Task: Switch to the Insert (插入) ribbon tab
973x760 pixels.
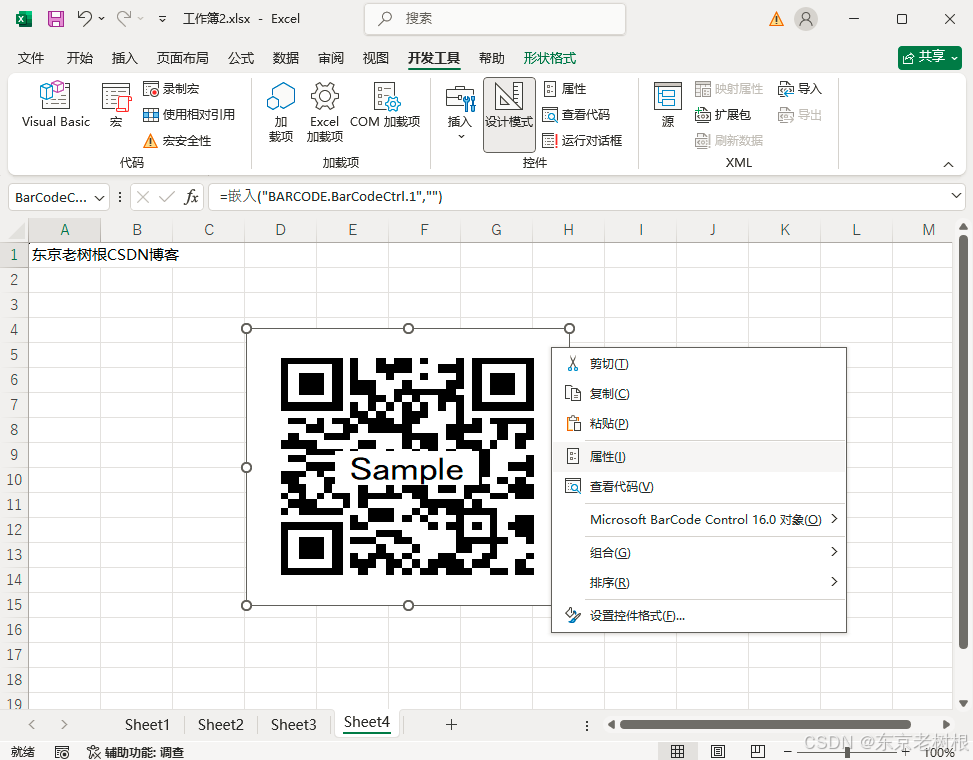Action: pos(125,58)
